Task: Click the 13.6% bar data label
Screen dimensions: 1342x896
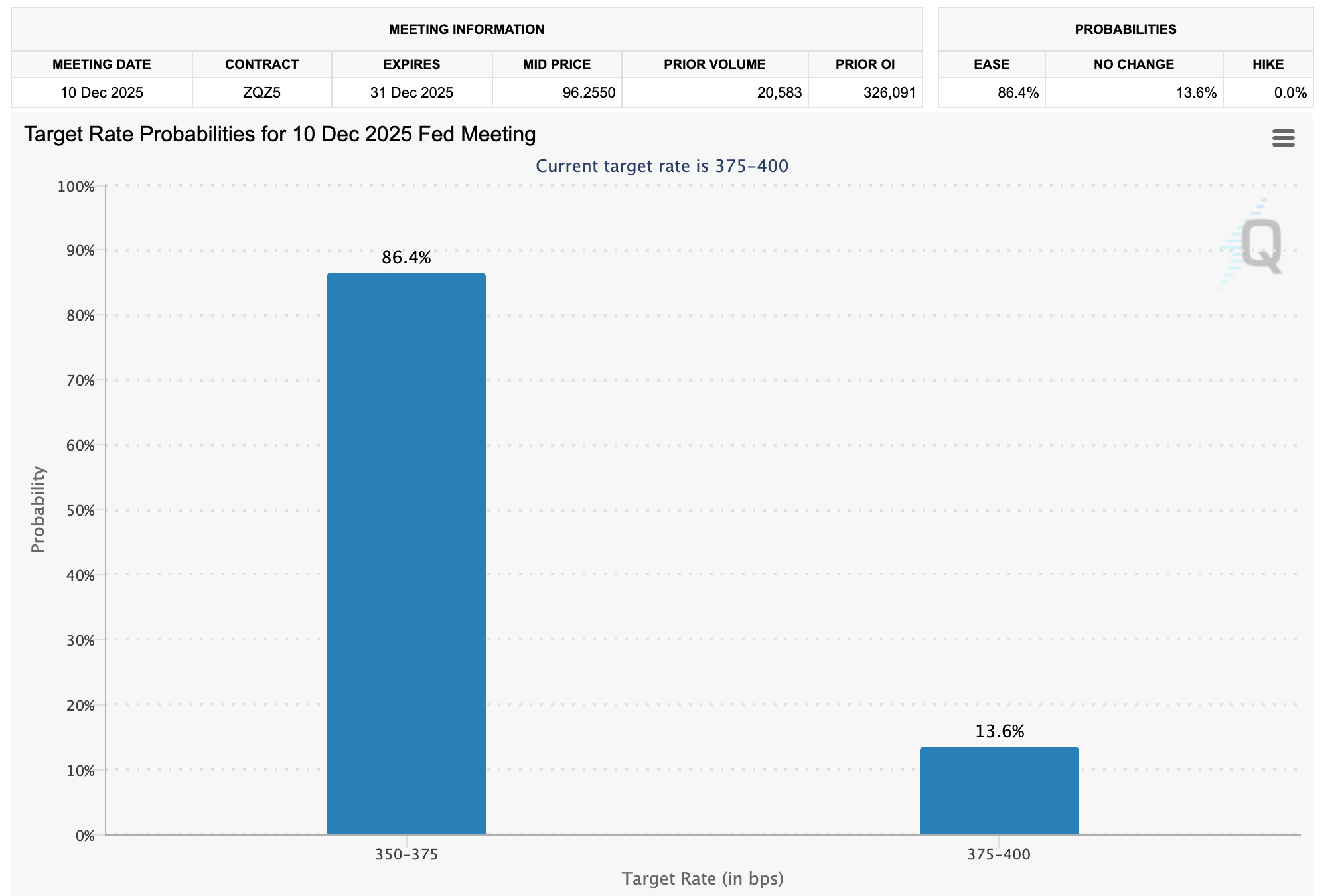Action: [999, 731]
